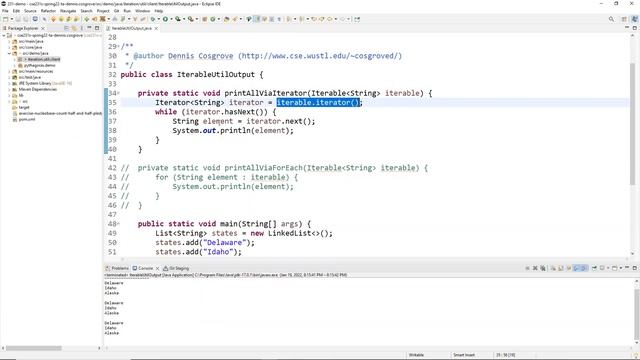The height and width of the screenshot is (360, 640).
Task: Open Package Explorer view menu (three dots)
Action: [x=82, y=28]
